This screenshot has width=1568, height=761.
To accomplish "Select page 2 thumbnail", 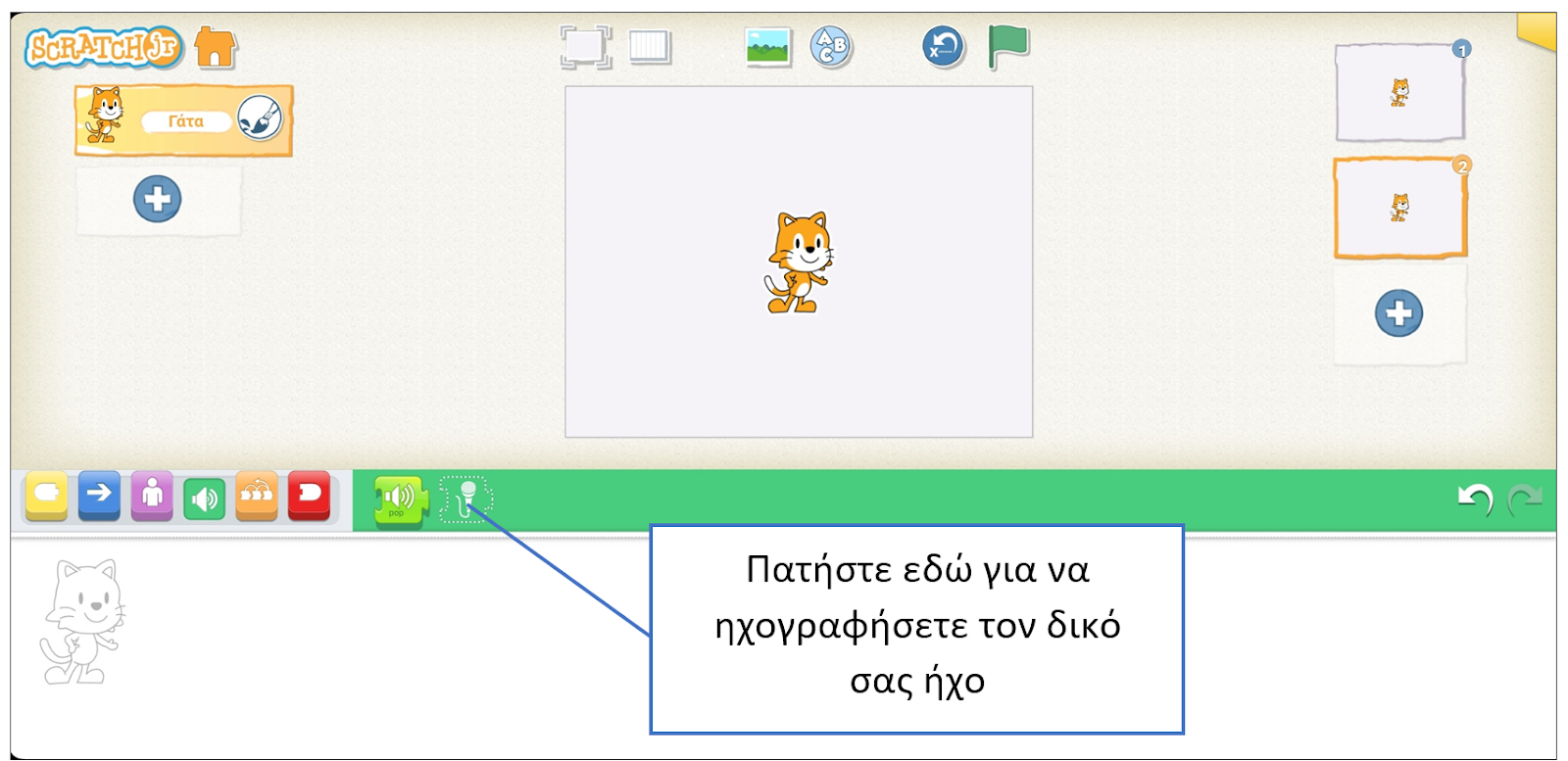I will (x=1399, y=208).
